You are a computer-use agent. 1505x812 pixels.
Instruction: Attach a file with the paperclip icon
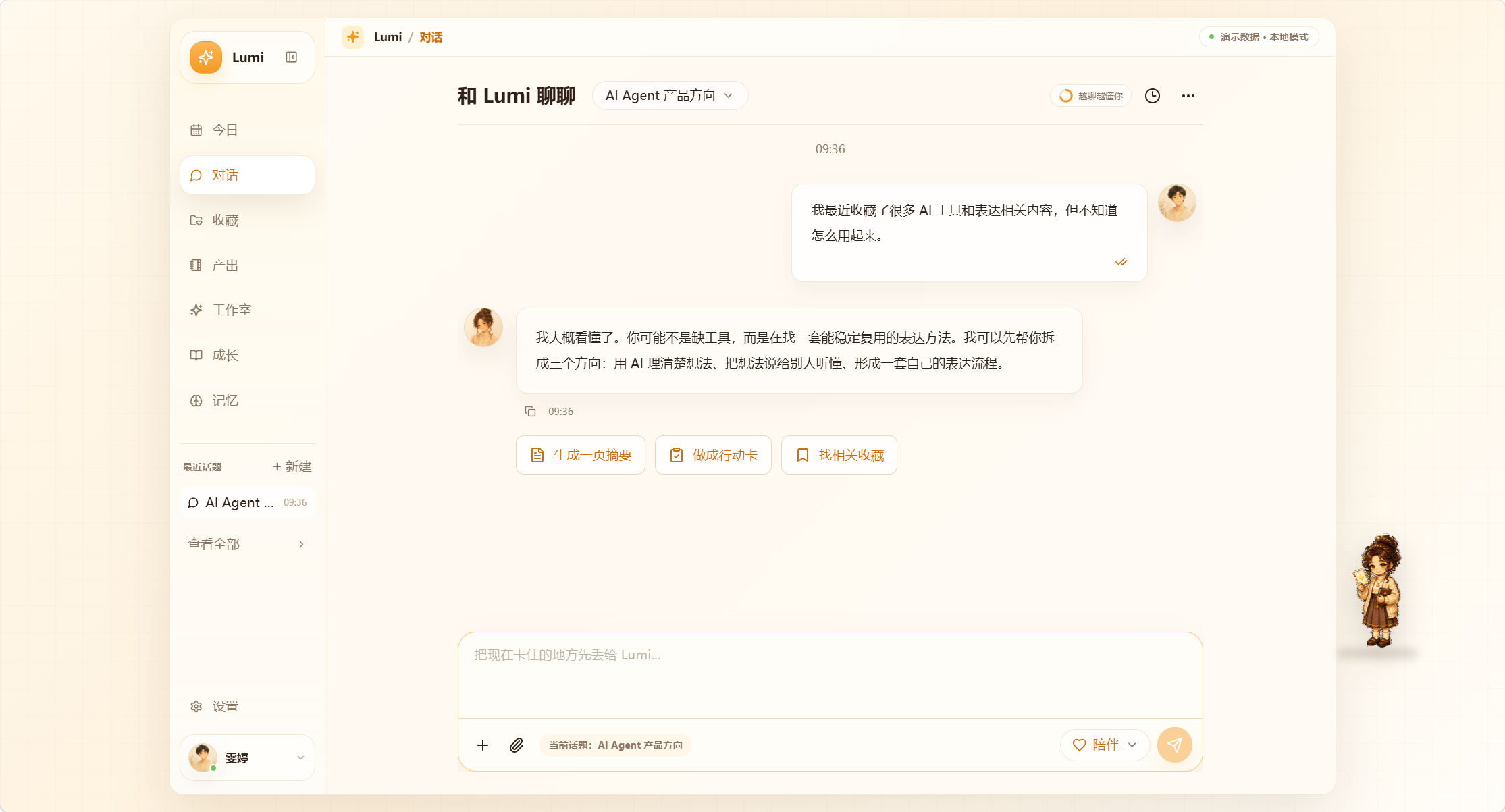[517, 745]
